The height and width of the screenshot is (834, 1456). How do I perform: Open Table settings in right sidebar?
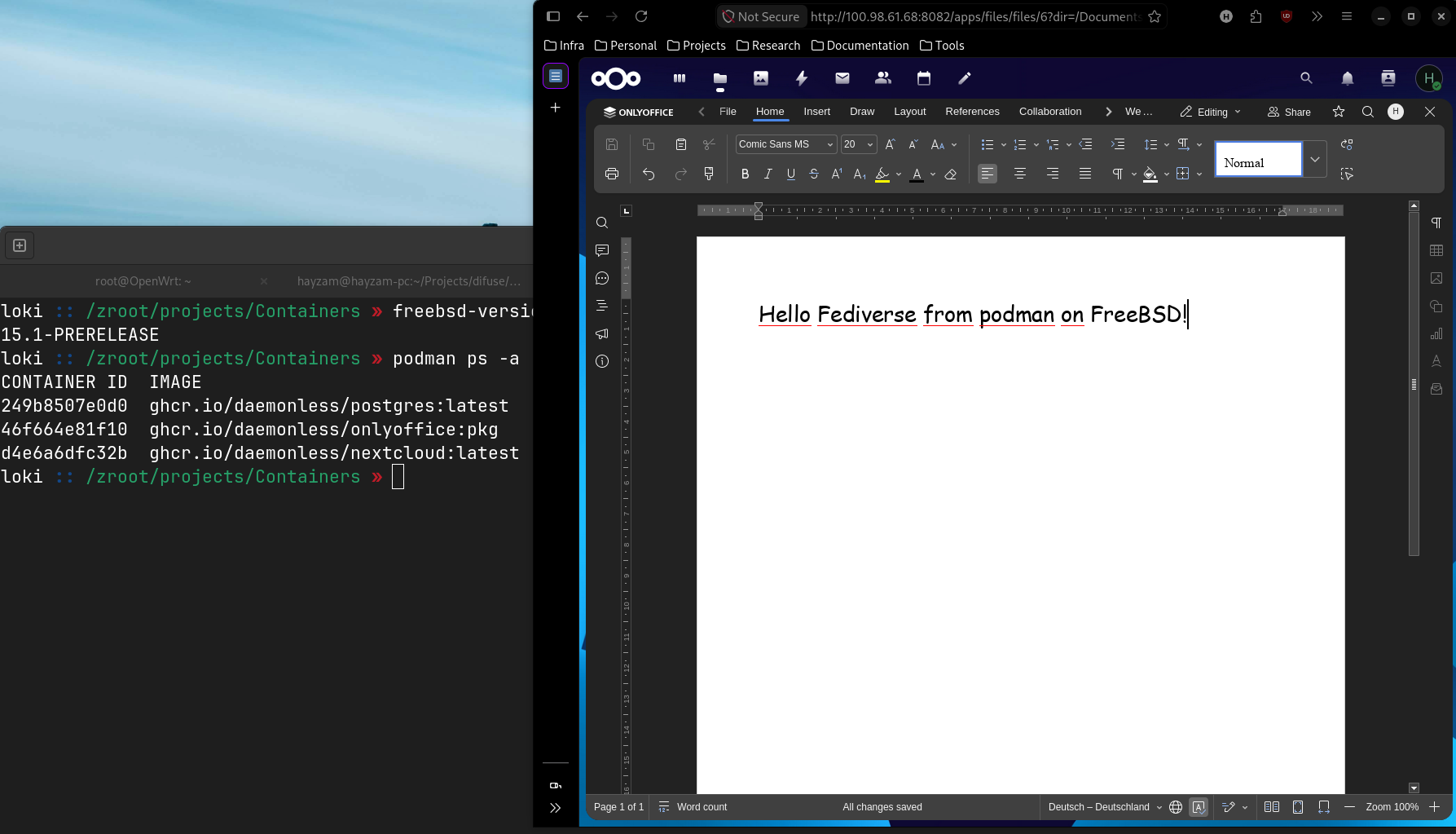[x=1436, y=250]
